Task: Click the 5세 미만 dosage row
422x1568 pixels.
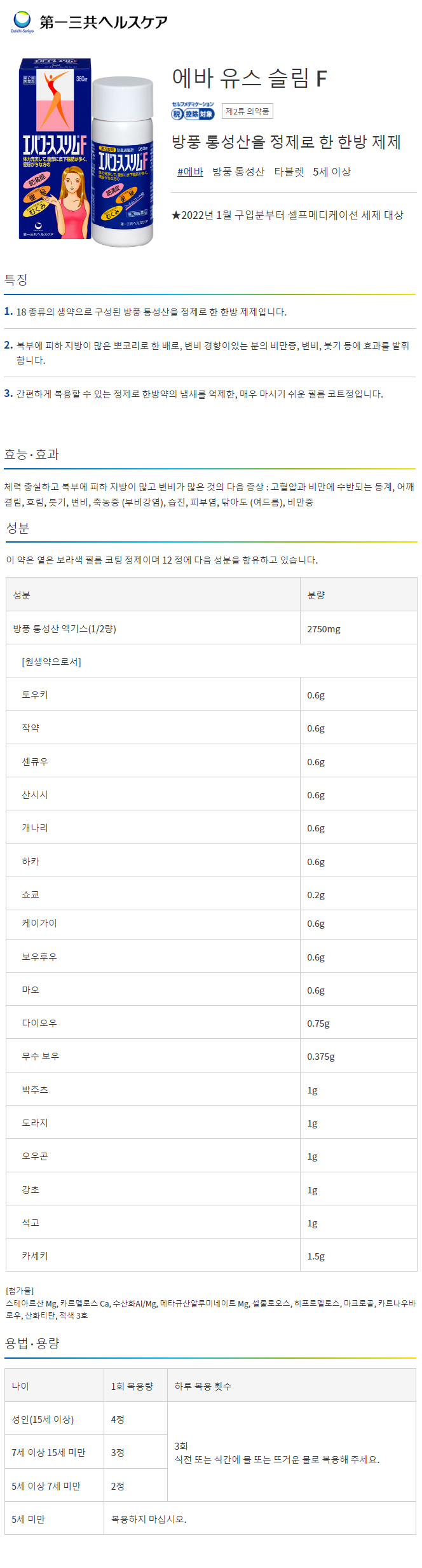Action: [x=210, y=1519]
